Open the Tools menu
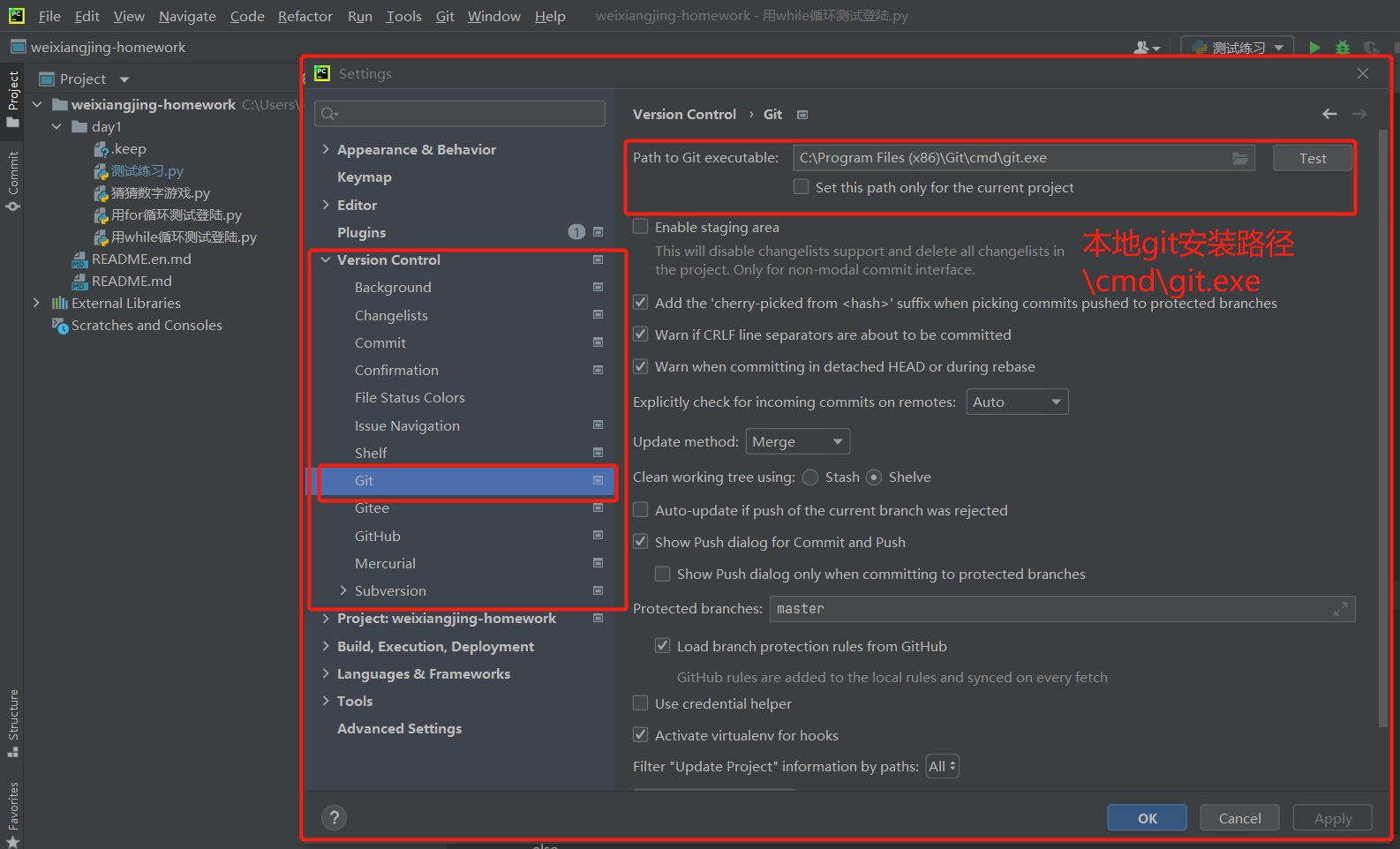 (x=403, y=16)
